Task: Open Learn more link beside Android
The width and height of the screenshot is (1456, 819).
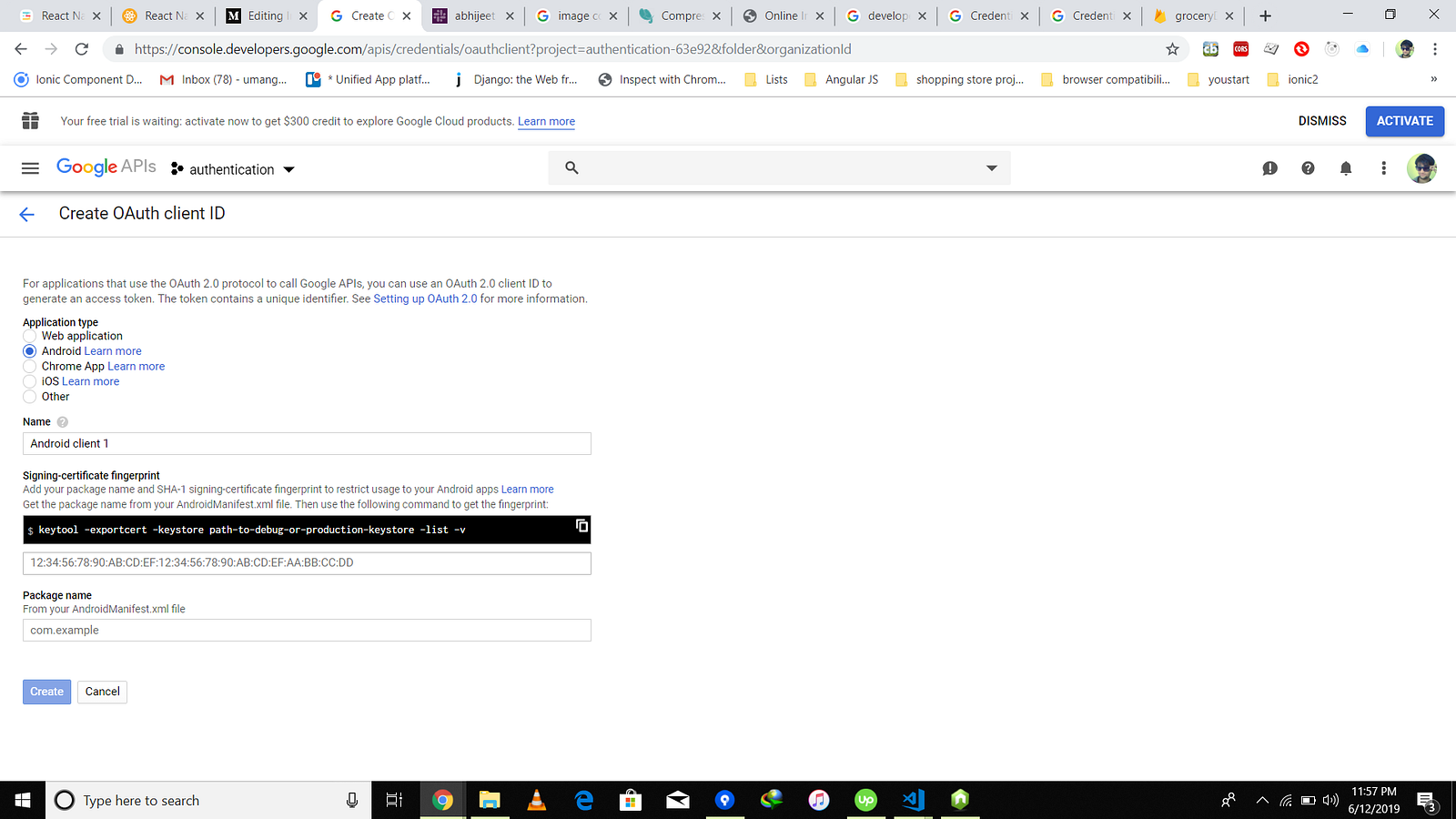Action: point(113,351)
